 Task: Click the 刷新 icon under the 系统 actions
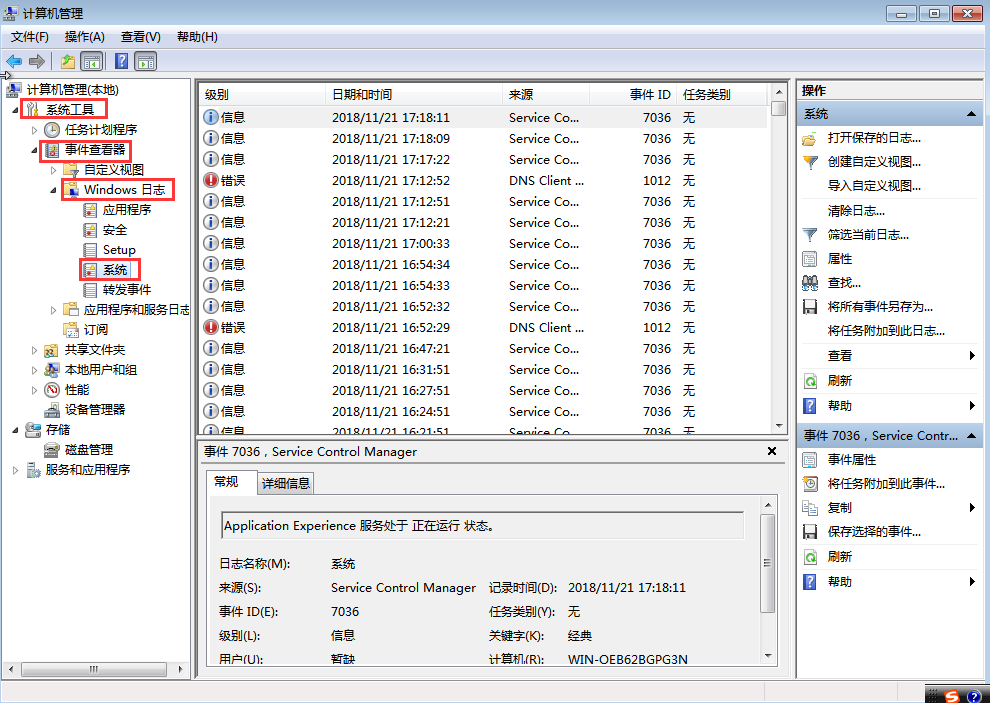[809, 381]
